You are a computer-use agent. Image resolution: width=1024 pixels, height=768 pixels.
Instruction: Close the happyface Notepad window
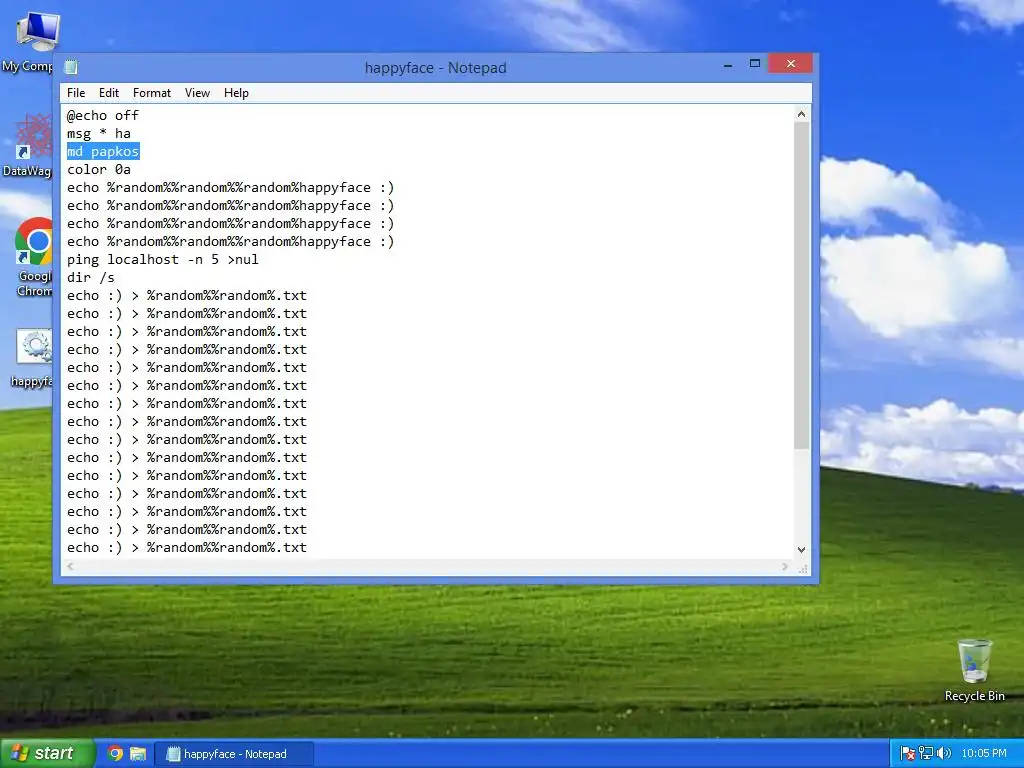tap(791, 63)
